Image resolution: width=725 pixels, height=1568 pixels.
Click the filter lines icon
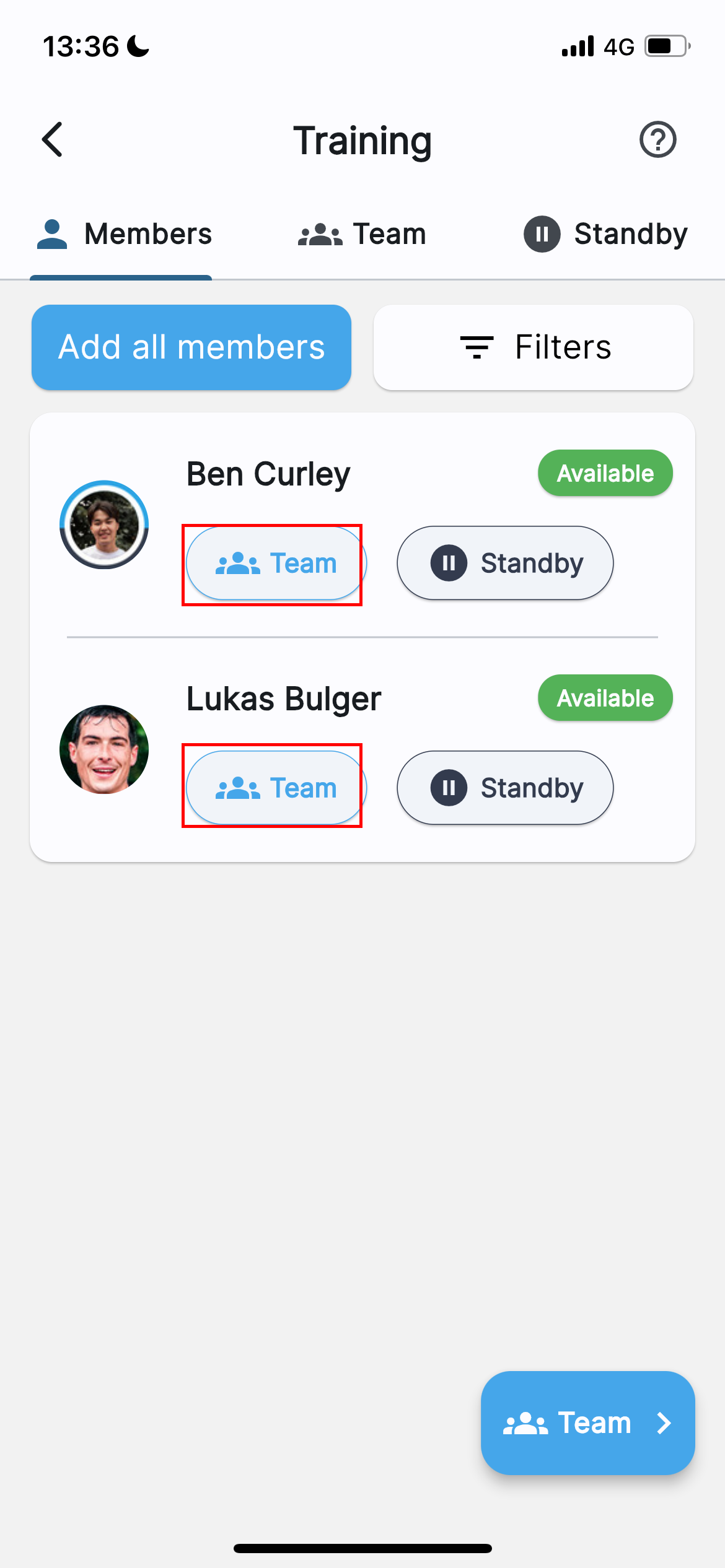[x=477, y=347]
